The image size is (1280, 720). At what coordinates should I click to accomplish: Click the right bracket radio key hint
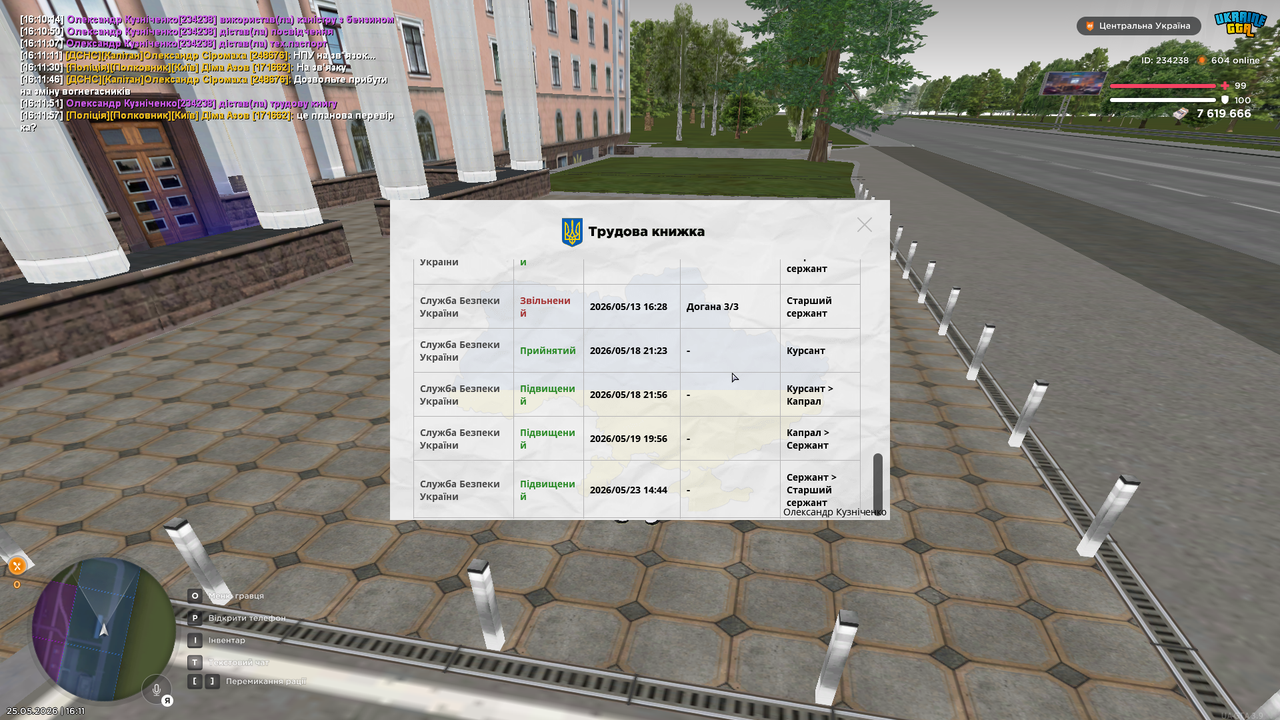click(212, 682)
